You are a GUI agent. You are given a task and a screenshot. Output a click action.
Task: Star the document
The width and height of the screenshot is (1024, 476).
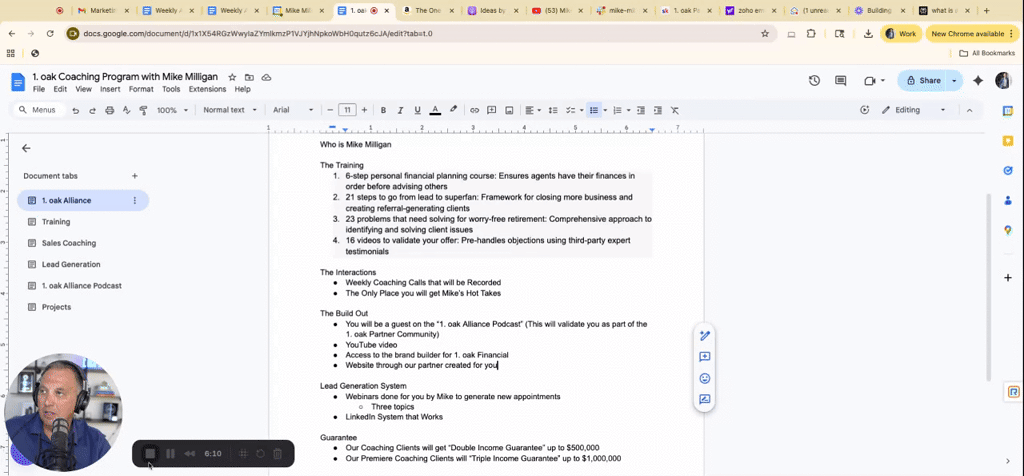232,77
